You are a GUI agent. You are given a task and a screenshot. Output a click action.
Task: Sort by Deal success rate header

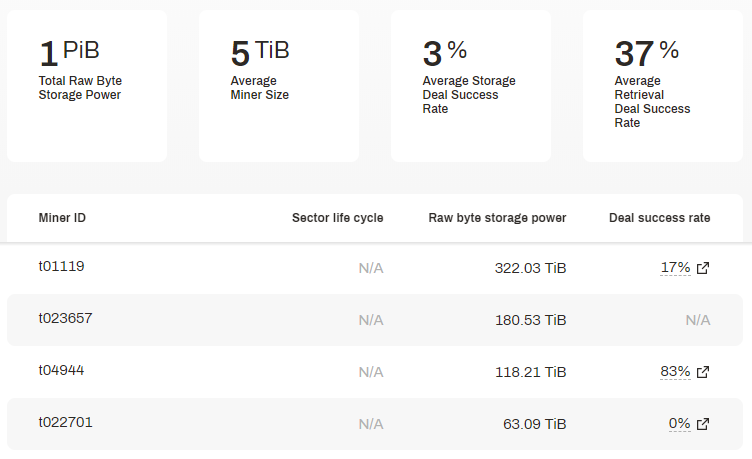tap(659, 218)
